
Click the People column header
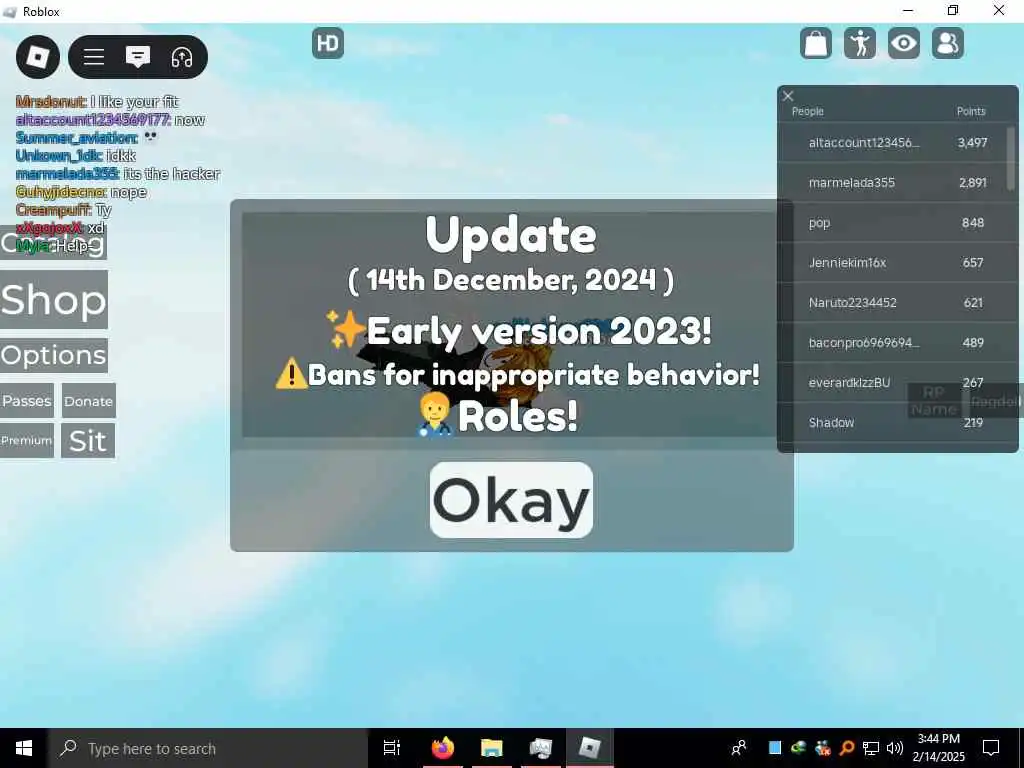click(x=807, y=111)
